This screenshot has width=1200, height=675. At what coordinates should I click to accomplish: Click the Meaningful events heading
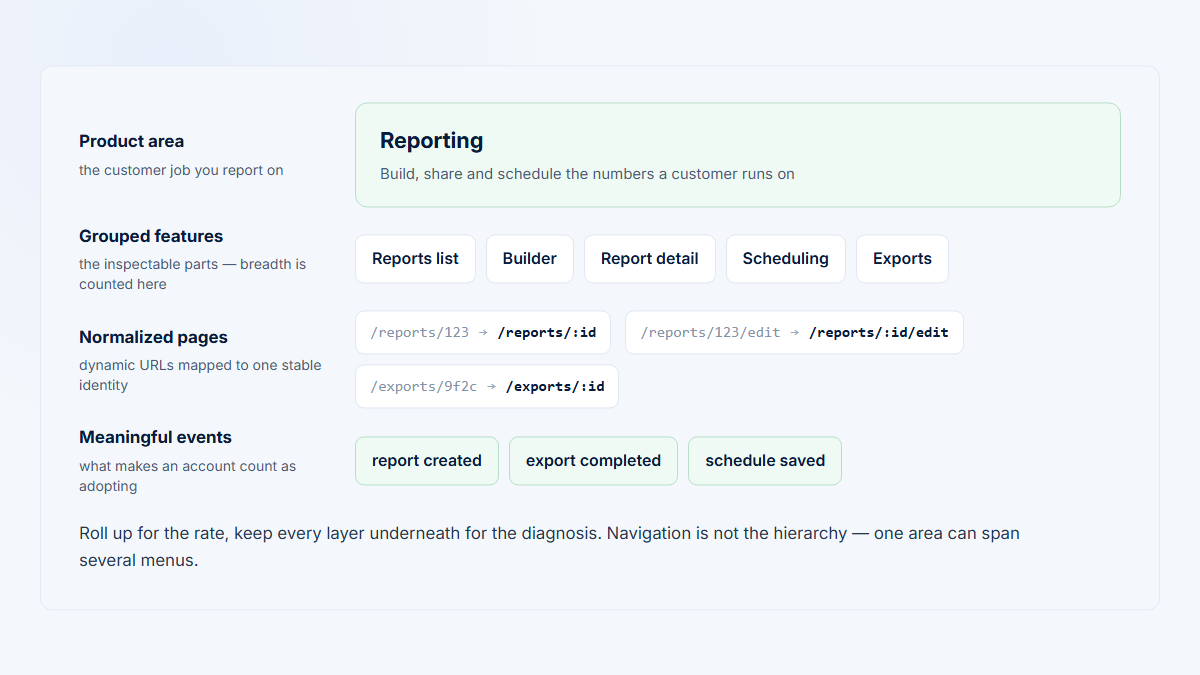[x=155, y=437]
